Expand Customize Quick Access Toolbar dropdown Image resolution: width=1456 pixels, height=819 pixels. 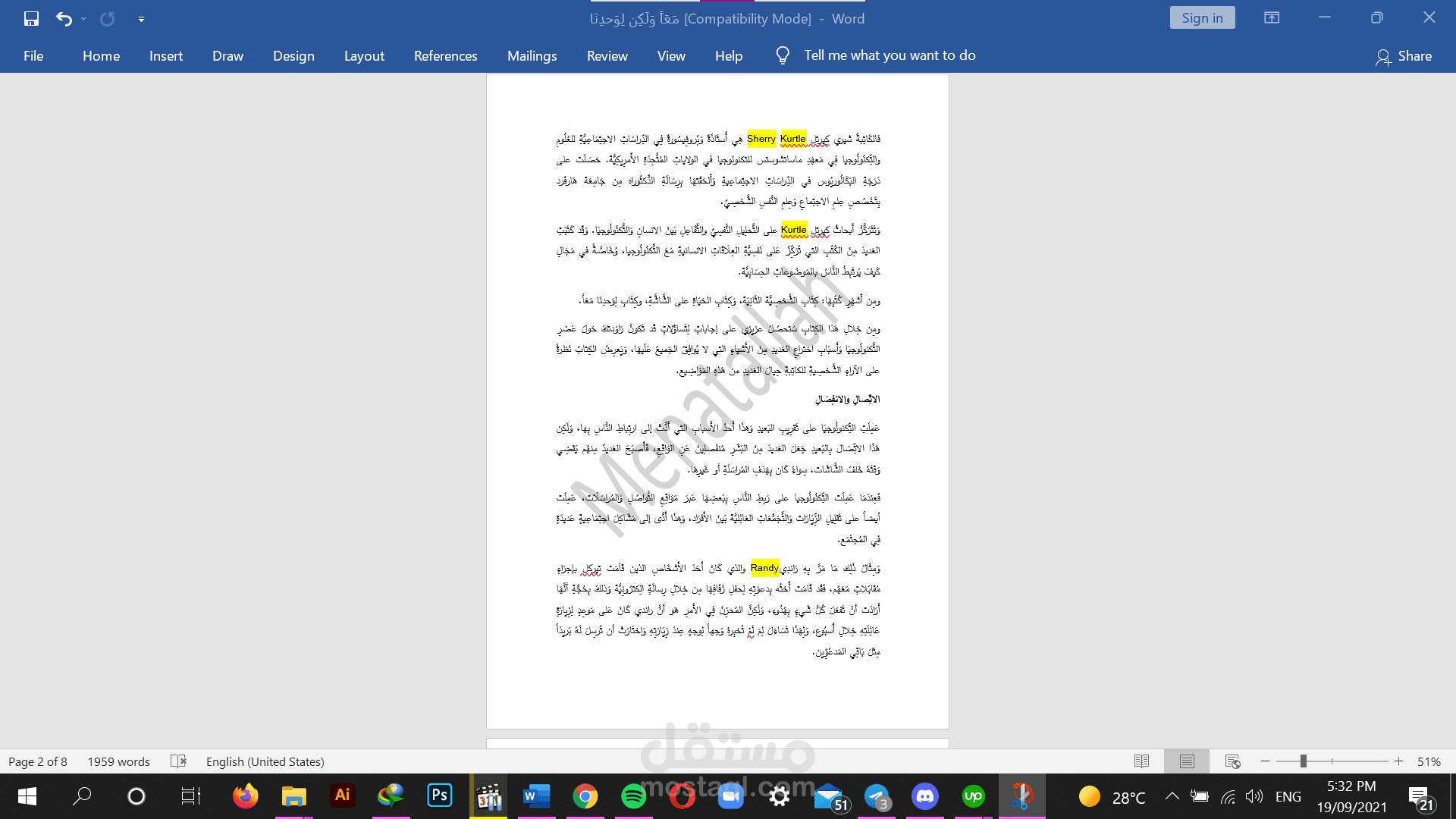(x=141, y=19)
